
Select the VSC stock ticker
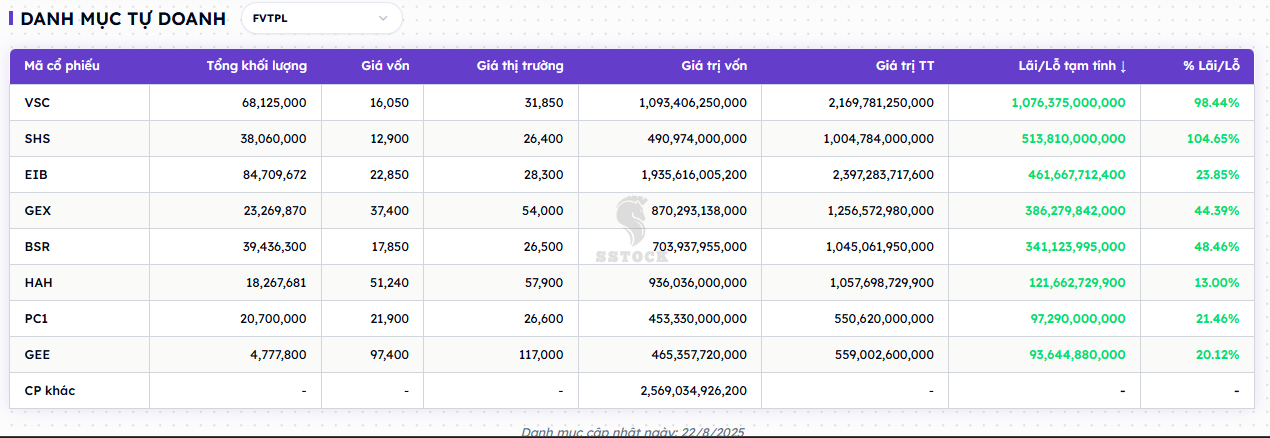(36, 103)
